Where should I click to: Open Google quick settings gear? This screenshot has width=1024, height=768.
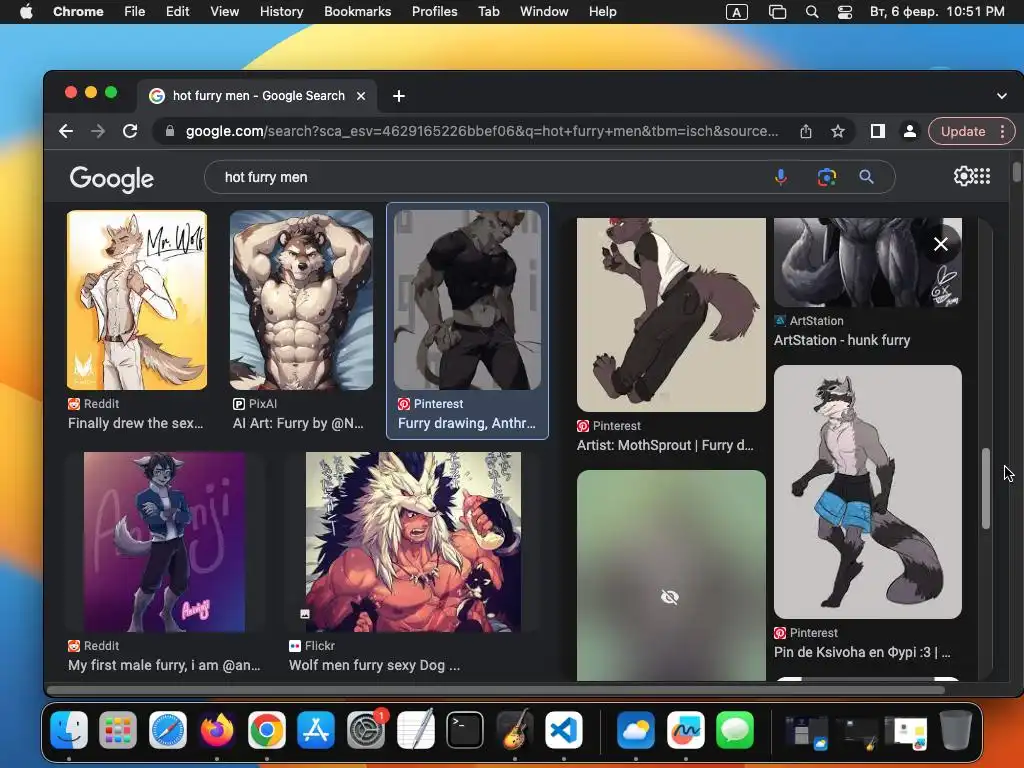[x=963, y=176]
